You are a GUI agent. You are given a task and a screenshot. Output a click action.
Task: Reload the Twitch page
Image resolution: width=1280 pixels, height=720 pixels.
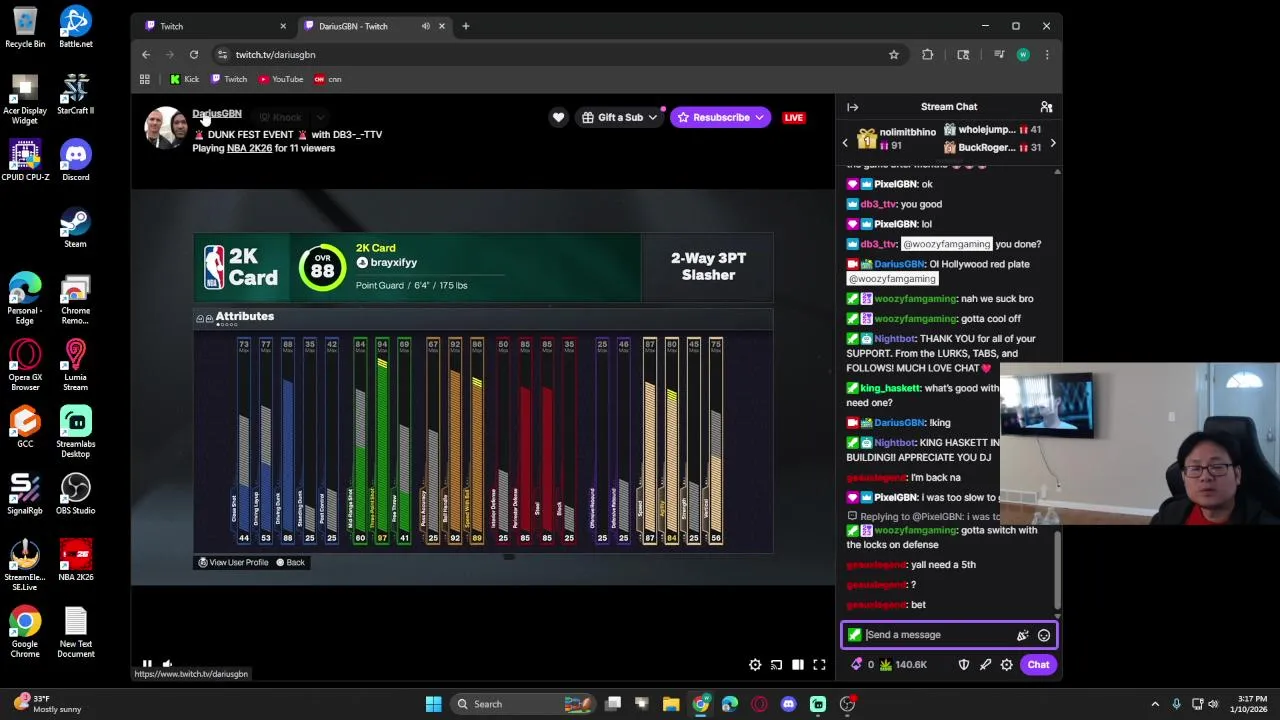point(194,55)
